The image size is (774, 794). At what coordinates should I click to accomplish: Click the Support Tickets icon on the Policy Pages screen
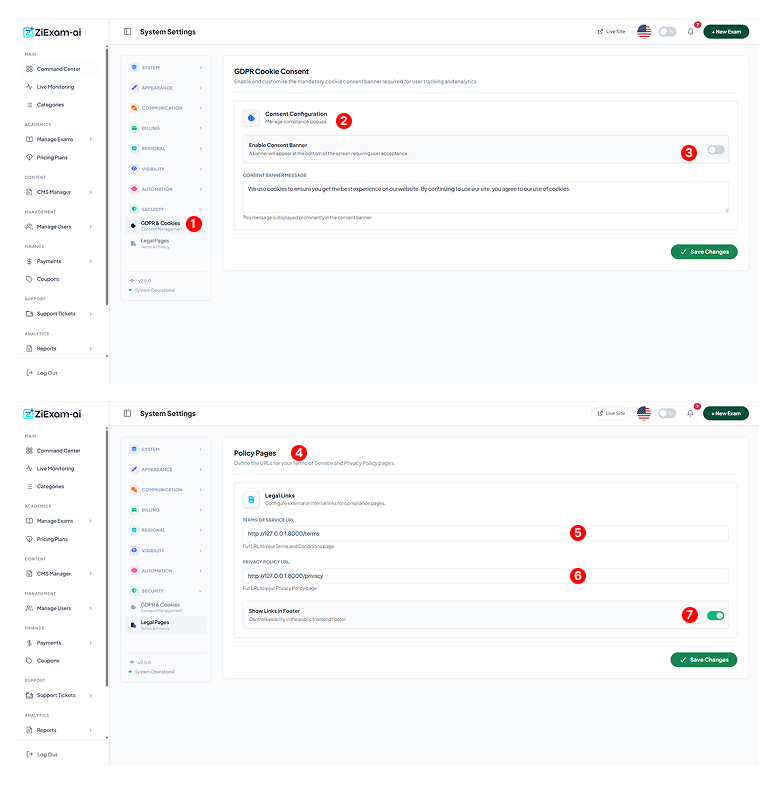[x=29, y=695]
